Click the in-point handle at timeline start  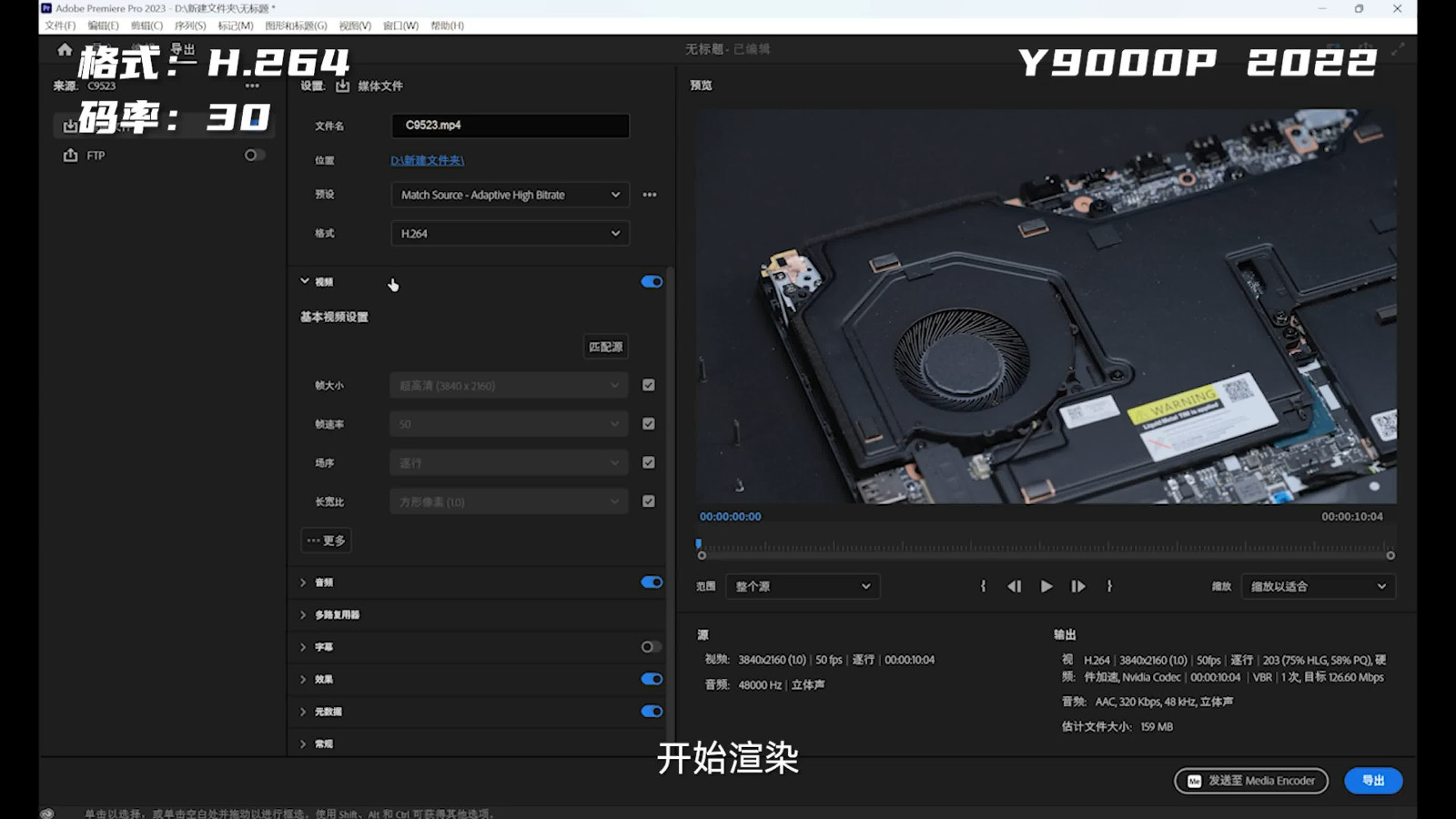coord(702,555)
